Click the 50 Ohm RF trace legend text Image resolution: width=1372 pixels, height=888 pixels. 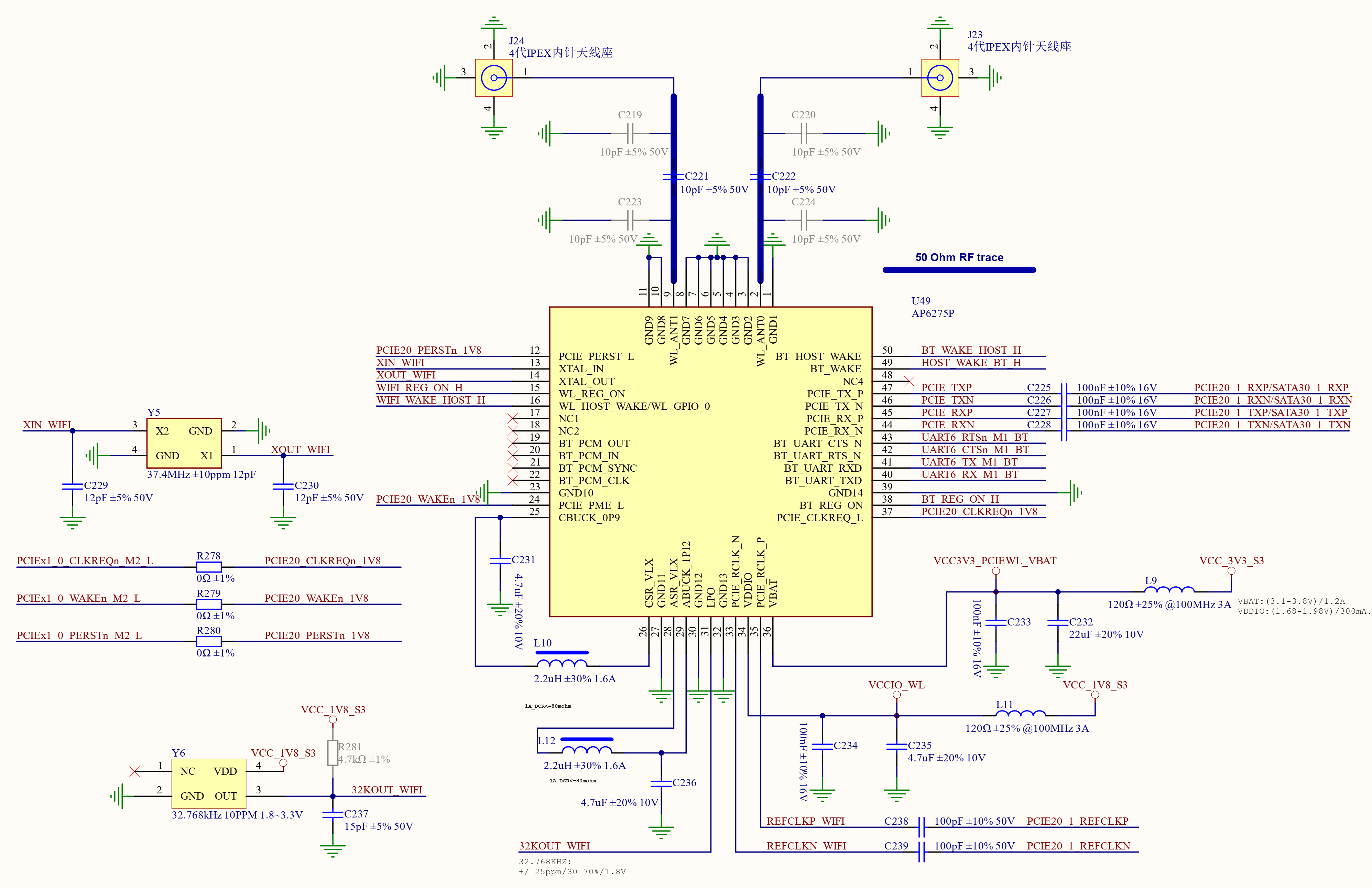959,258
